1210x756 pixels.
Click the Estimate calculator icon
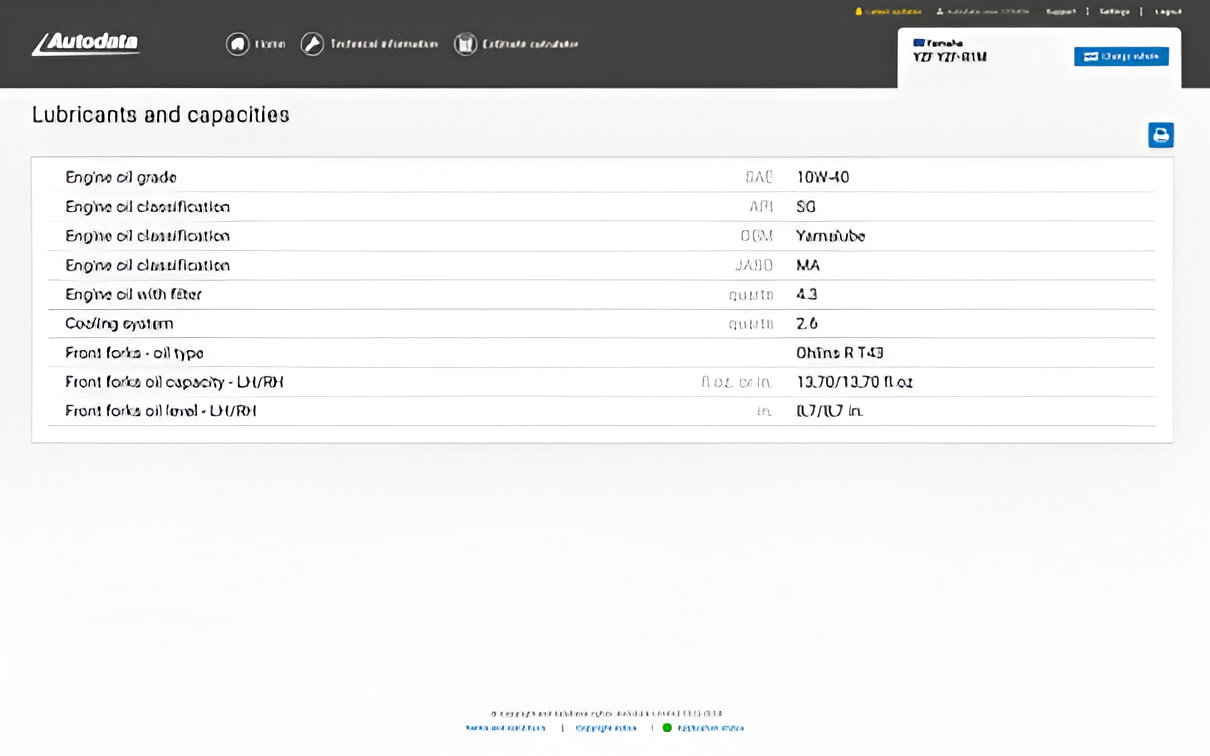click(x=465, y=44)
